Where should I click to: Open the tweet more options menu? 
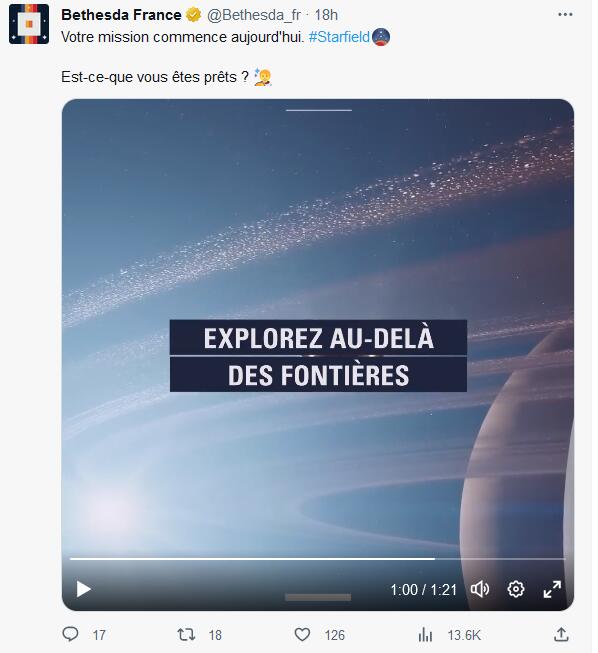(x=565, y=15)
